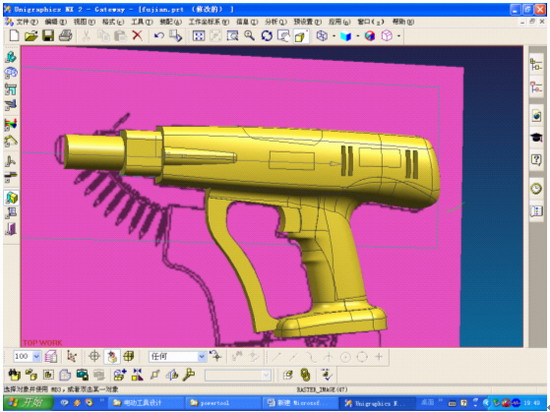This screenshot has width=550, height=412.
Task: Click the RASTER_IMAGE(47) status text
Action: pyautogui.click(x=322, y=389)
